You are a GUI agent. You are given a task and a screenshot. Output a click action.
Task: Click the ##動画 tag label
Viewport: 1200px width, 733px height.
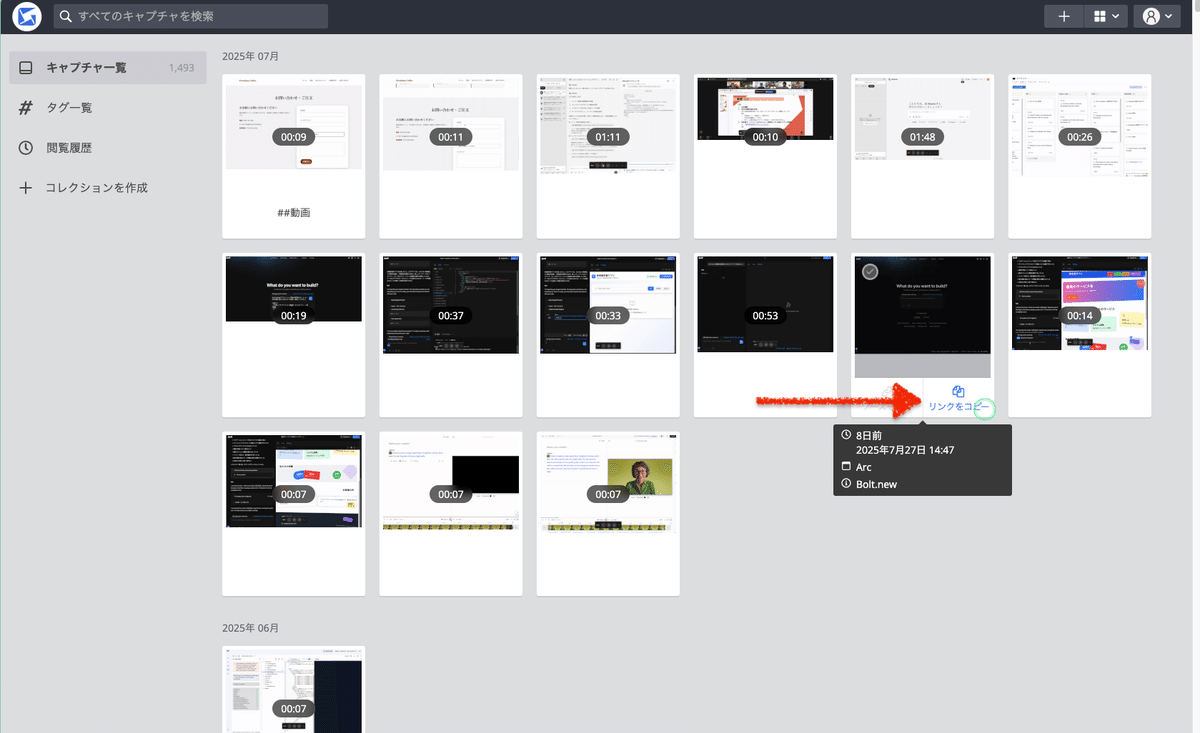[x=294, y=213]
